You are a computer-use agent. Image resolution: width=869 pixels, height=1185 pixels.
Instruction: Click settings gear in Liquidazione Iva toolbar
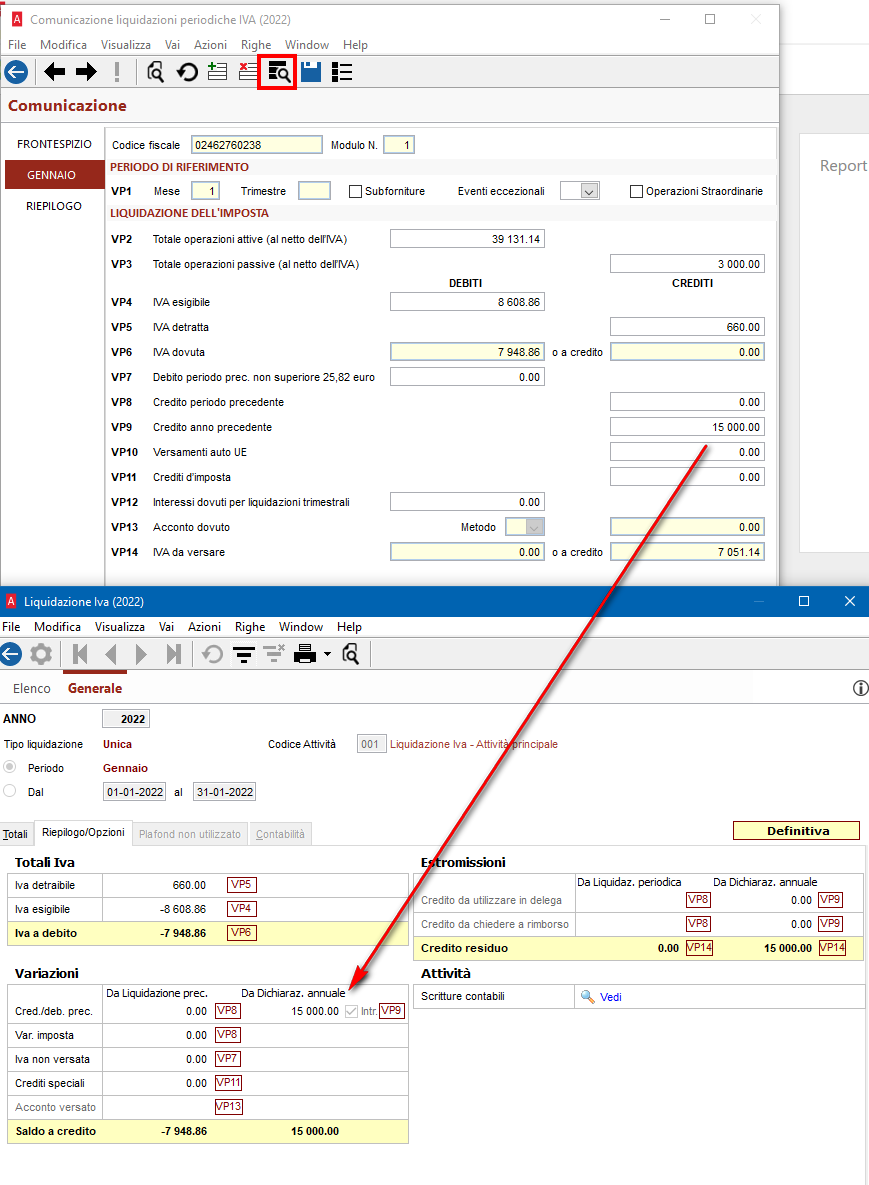click(41, 654)
